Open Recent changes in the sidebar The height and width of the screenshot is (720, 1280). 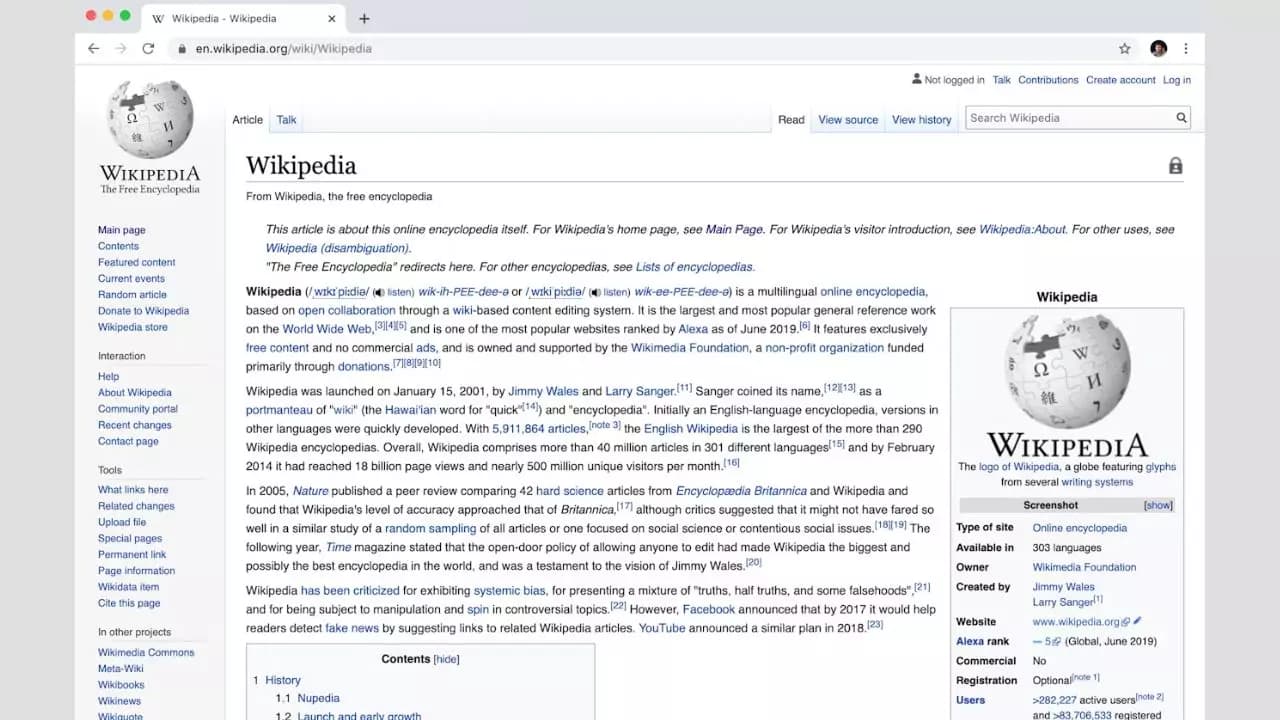point(135,425)
